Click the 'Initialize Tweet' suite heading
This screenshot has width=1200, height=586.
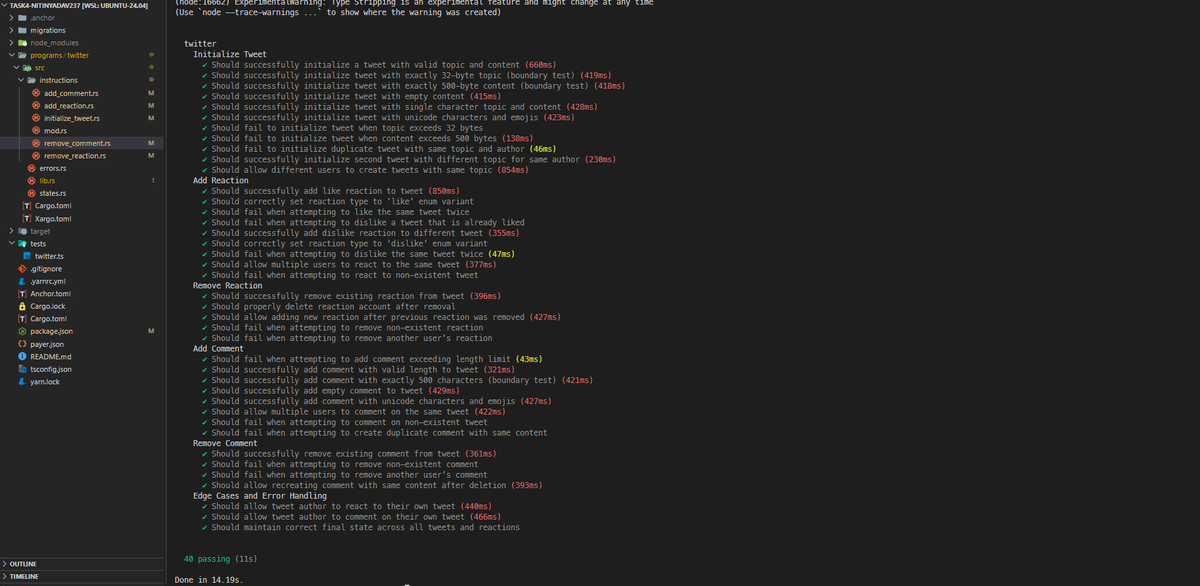(229, 54)
